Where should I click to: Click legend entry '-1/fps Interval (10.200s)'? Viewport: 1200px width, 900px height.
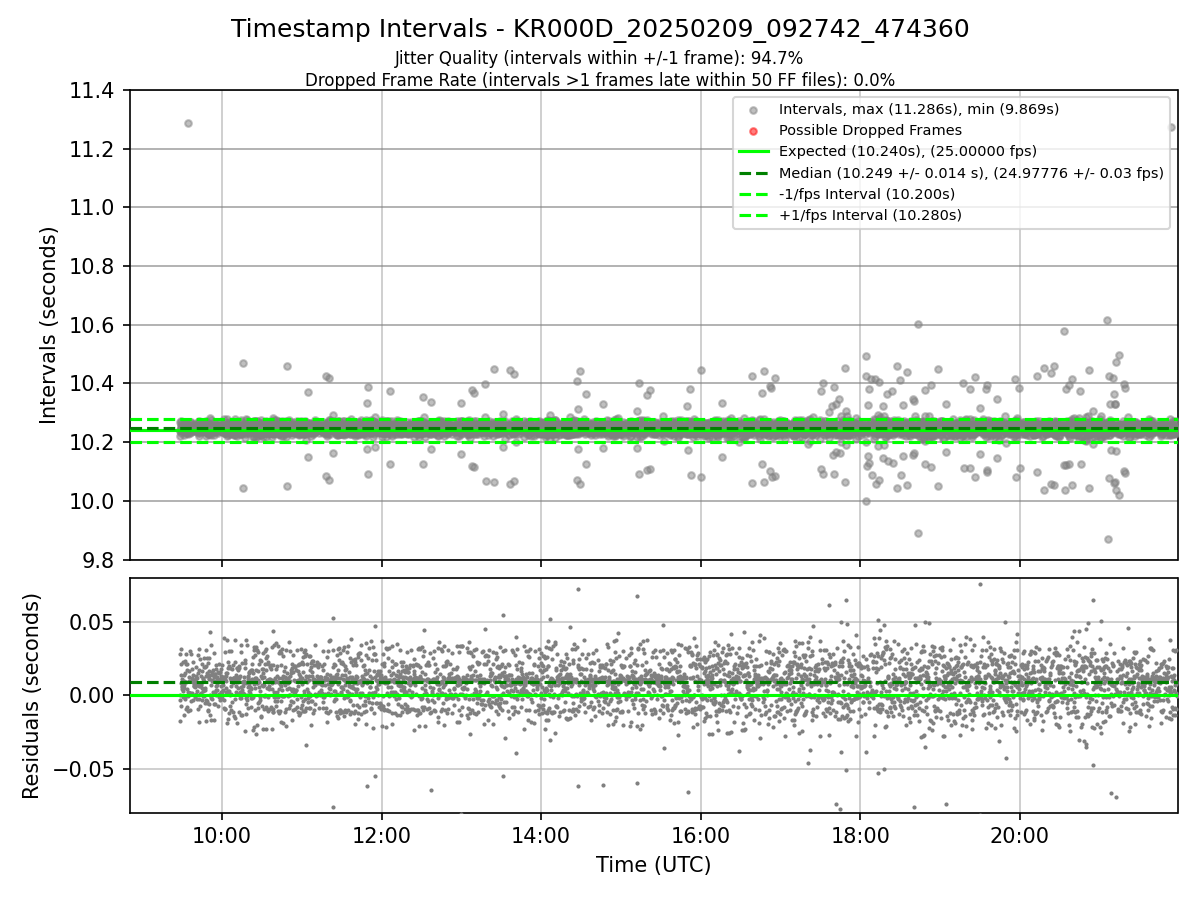click(866, 194)
